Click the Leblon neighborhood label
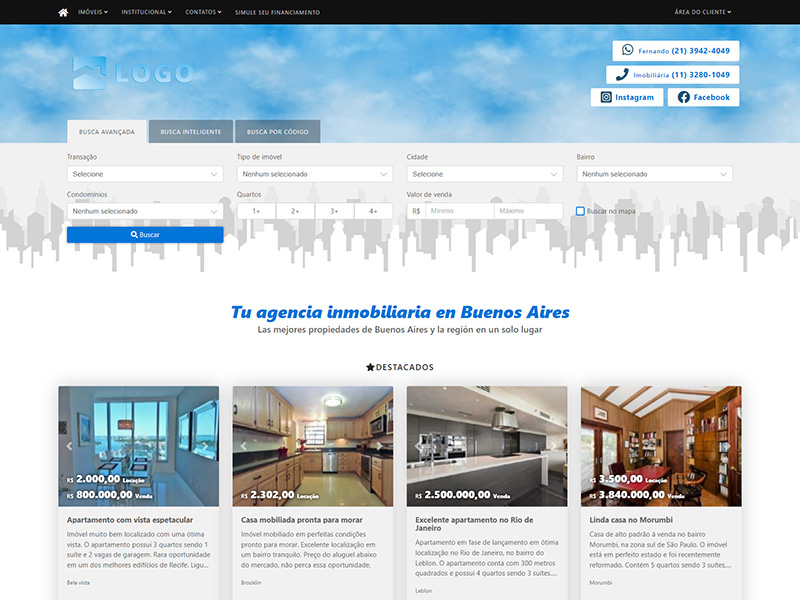 pyautogui.click(x=423, y=591)
